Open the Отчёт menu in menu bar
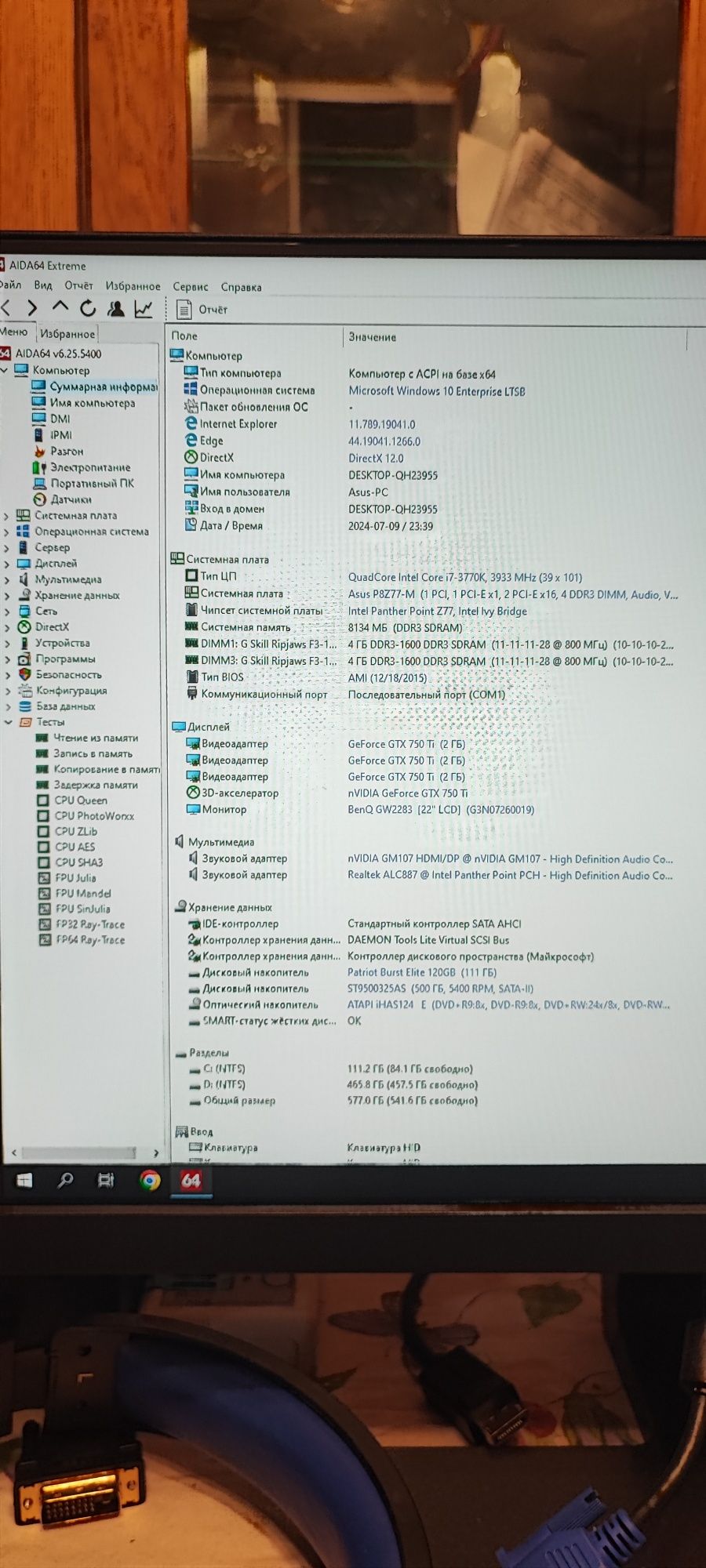This screenshot has width=706, height=1568. pyautogui.click(x=78, y=286)
